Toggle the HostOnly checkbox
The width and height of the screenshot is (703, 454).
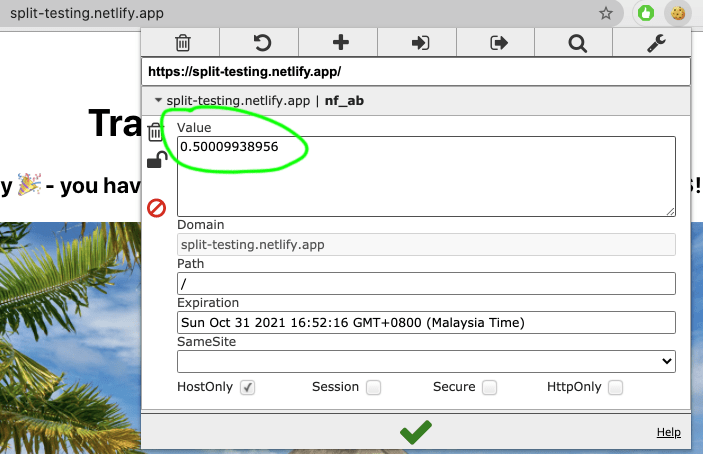tap(248, 387)
